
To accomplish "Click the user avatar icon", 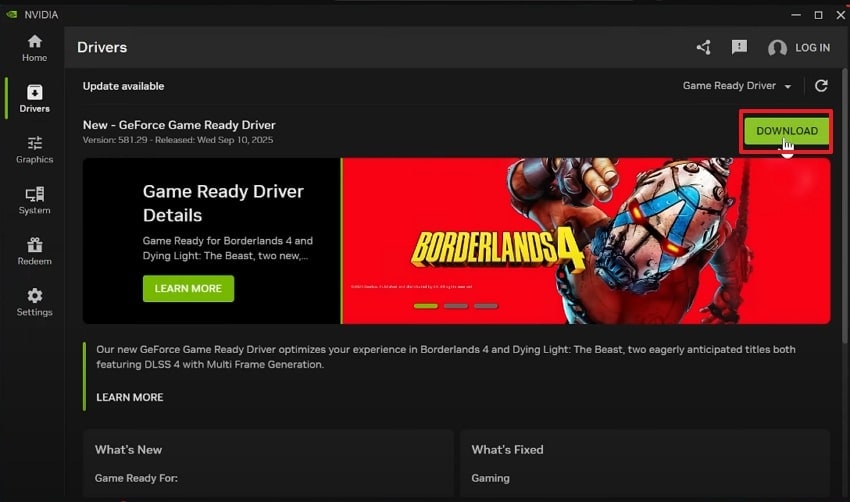I will 777,48.
